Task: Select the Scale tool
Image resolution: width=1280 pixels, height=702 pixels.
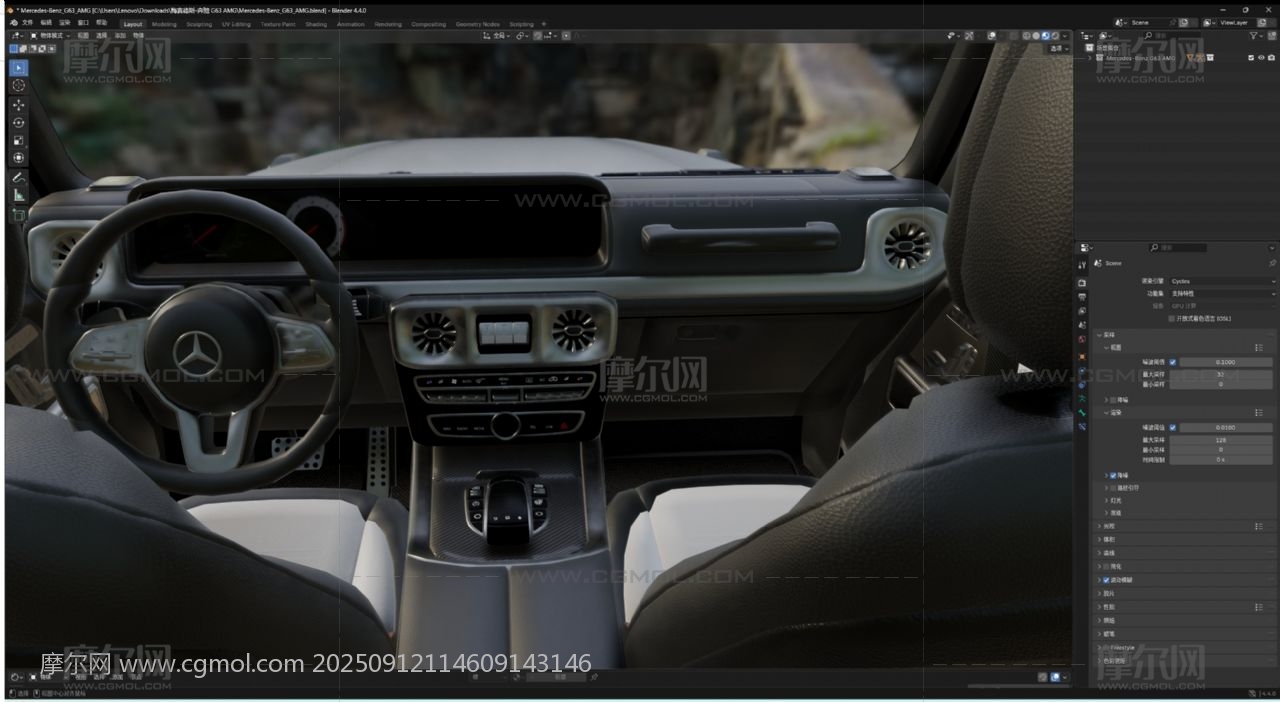Action: click(19, 141)
